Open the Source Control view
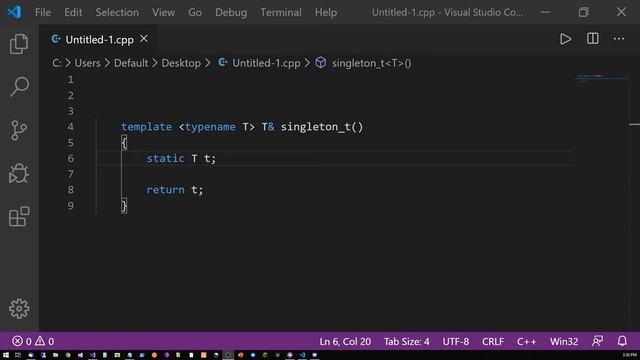 (19, 130)
